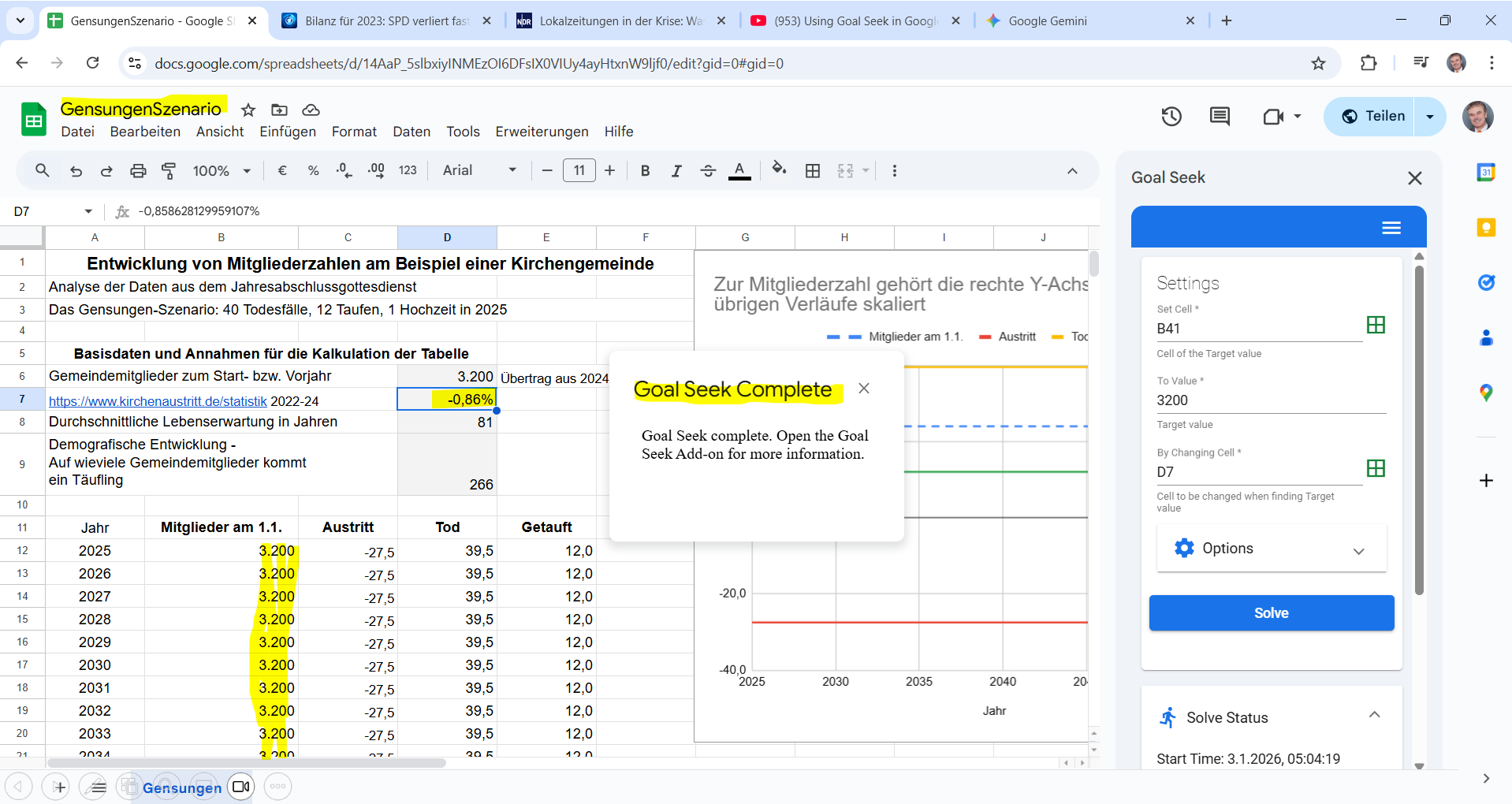Image resolution: width=1512 pixels, height=804 pixels.
Task: Open hamburger menu in Goal Seek header
Action: [1391, 228]
